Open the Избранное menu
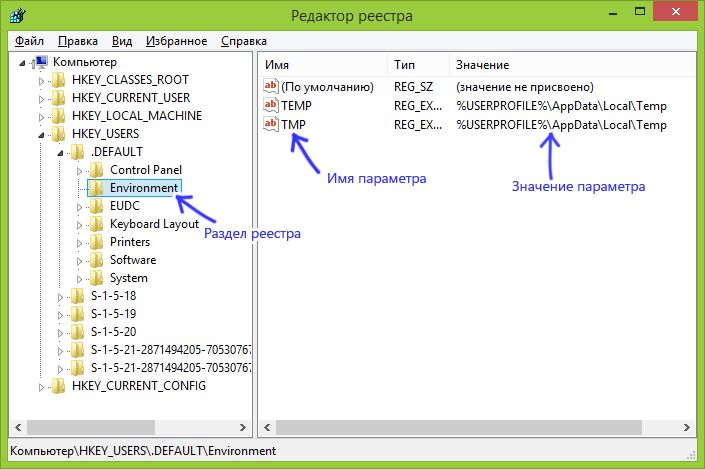The width and height of the screenshot is (705, 469). pos(176,41)
